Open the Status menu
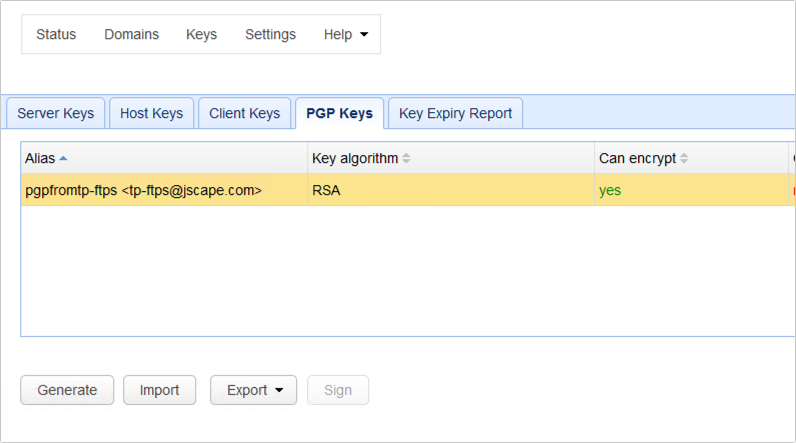The height and width of the screenshot is (443, 796). [56, 35]
